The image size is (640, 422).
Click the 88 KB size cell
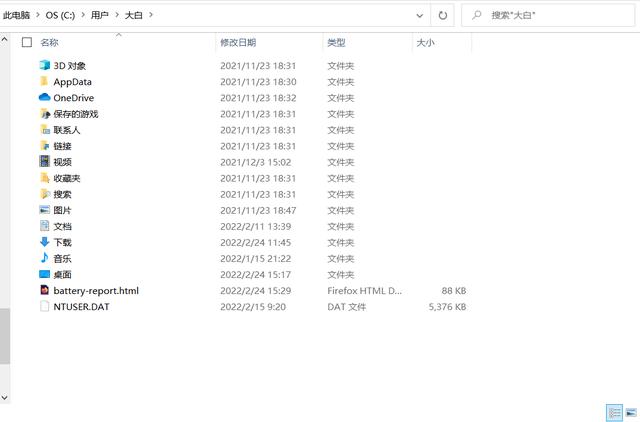point(453,291)
